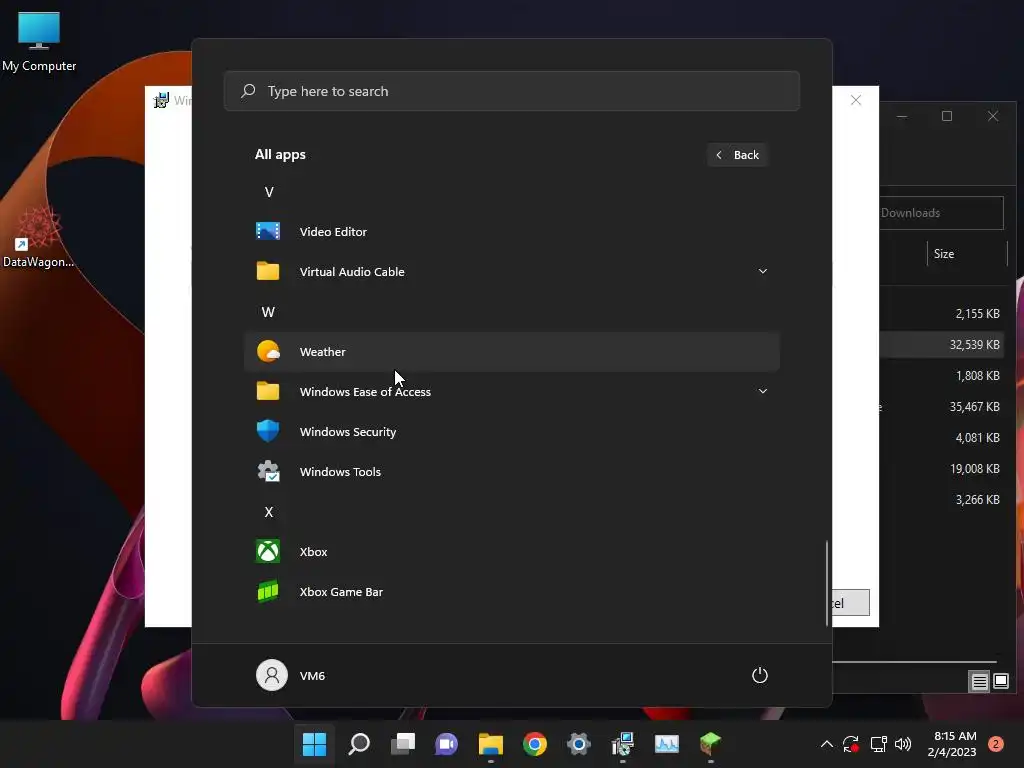Open Minecraft block icon on taskbar
1024x768 pixels.
coord(711,744)
